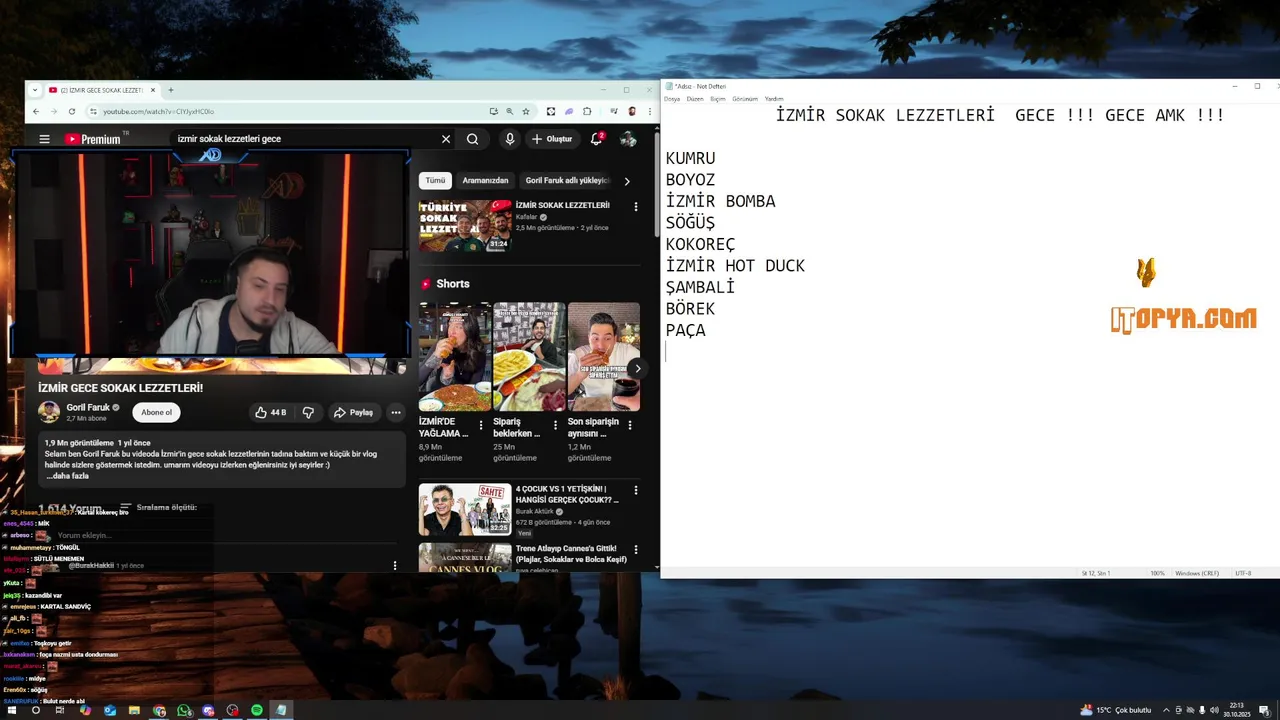Click the Goril Faruk channel name

pos(88,408)
